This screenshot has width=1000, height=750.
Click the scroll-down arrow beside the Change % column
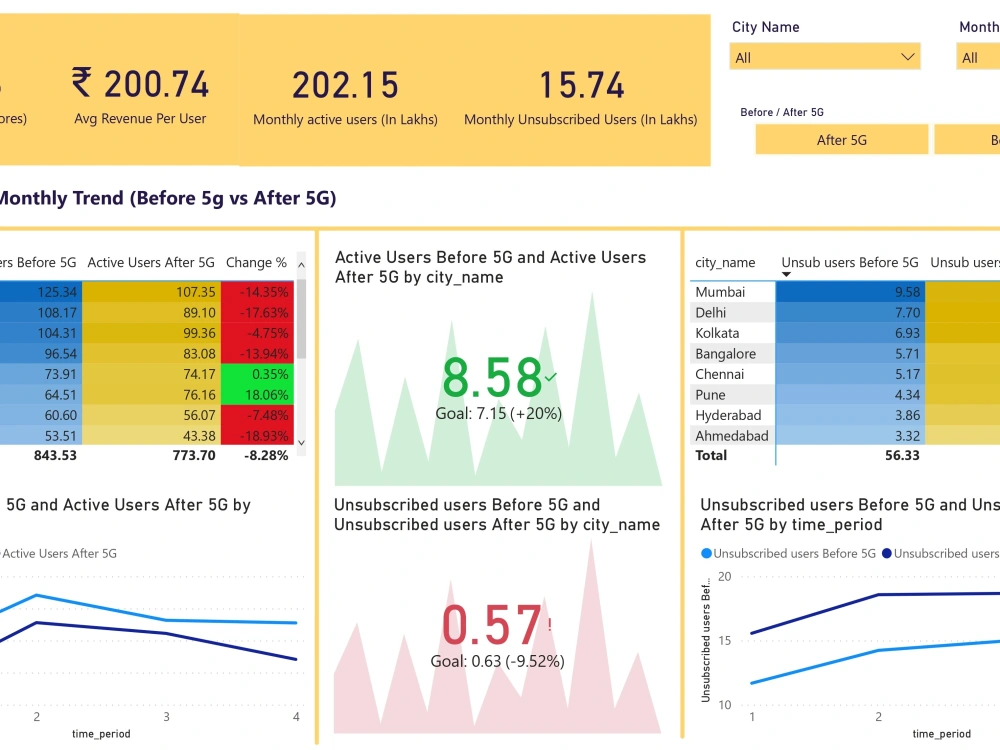coord(301,441)
